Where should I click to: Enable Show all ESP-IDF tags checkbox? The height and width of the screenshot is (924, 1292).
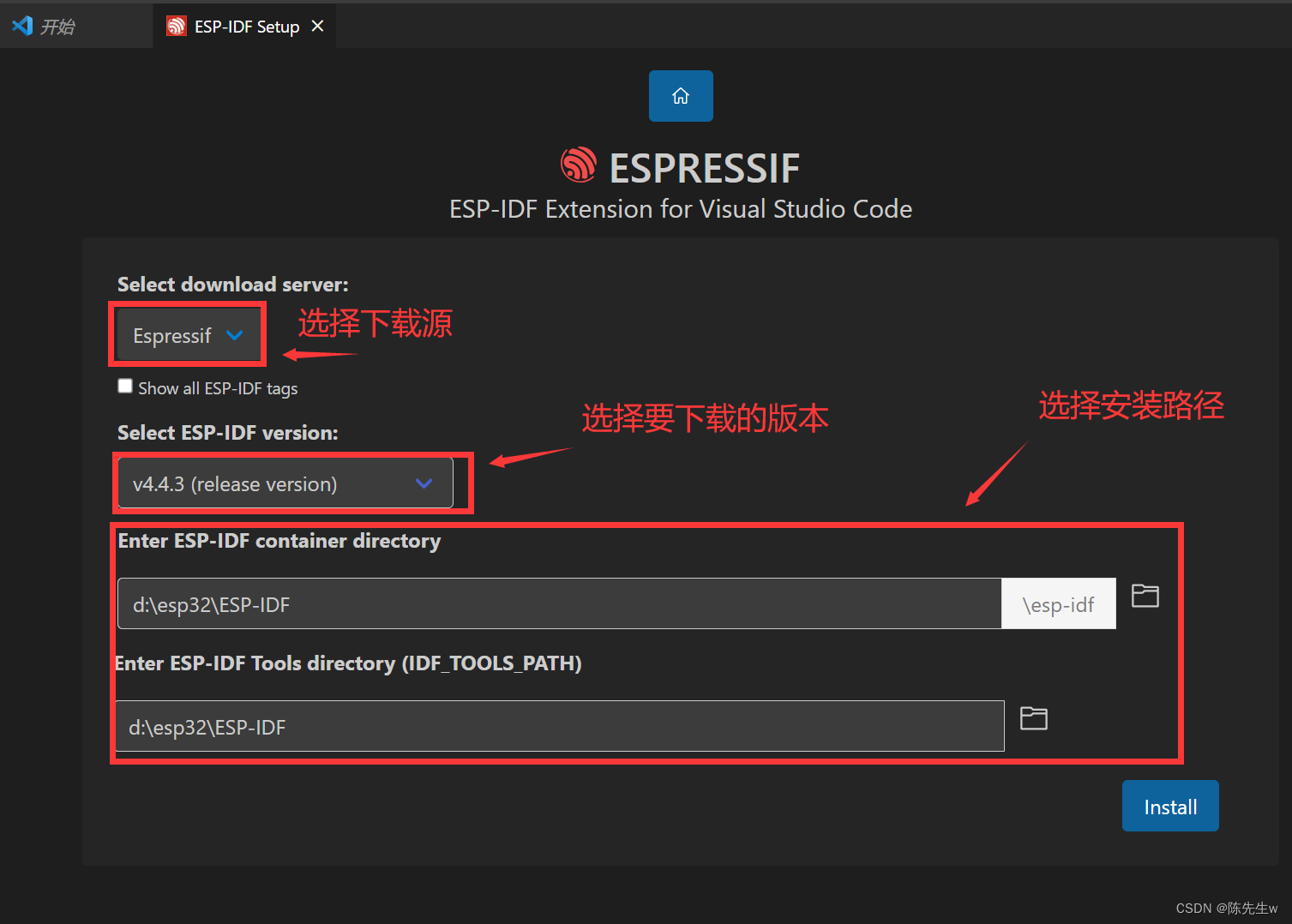125,387
